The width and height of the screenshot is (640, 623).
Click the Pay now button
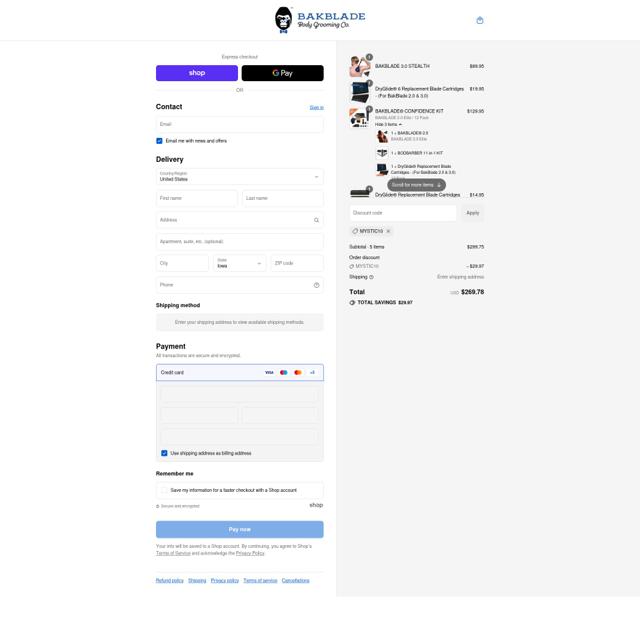point(240,530)
